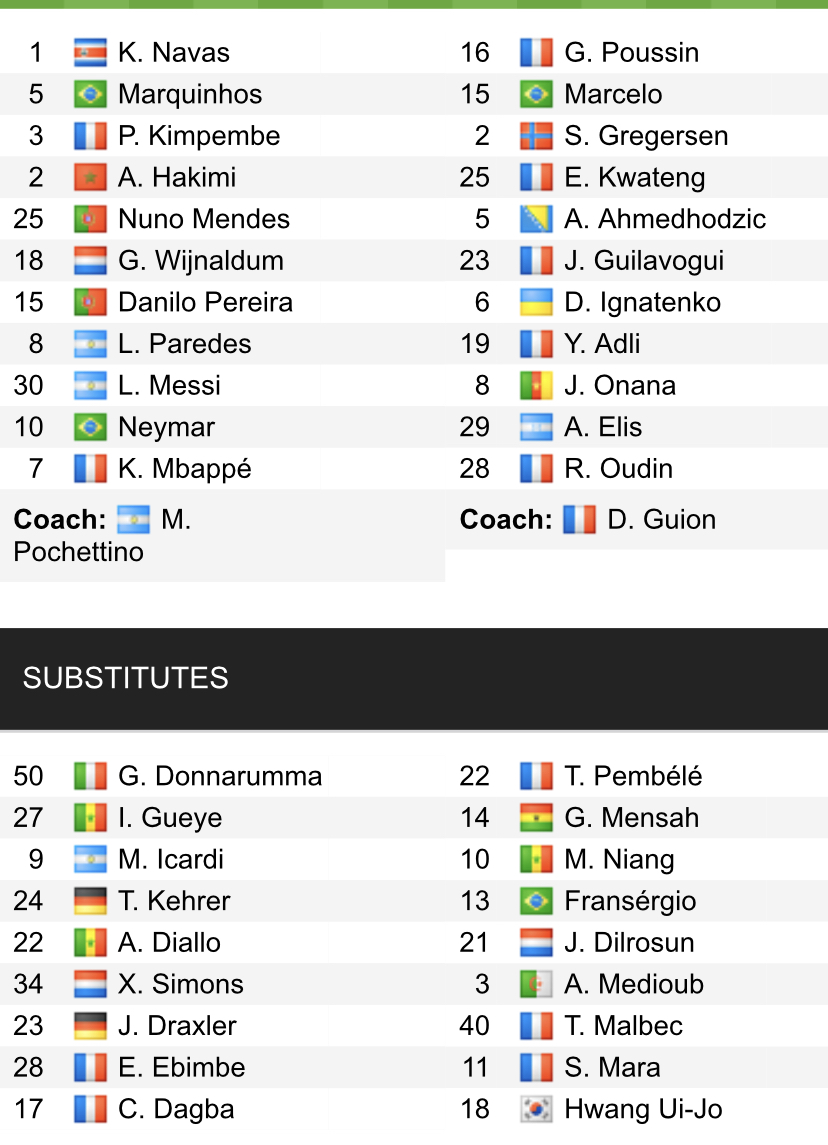828x1145 pixels.
Task: Select Neymar in the starting lineup
Action: click(166, 428)
